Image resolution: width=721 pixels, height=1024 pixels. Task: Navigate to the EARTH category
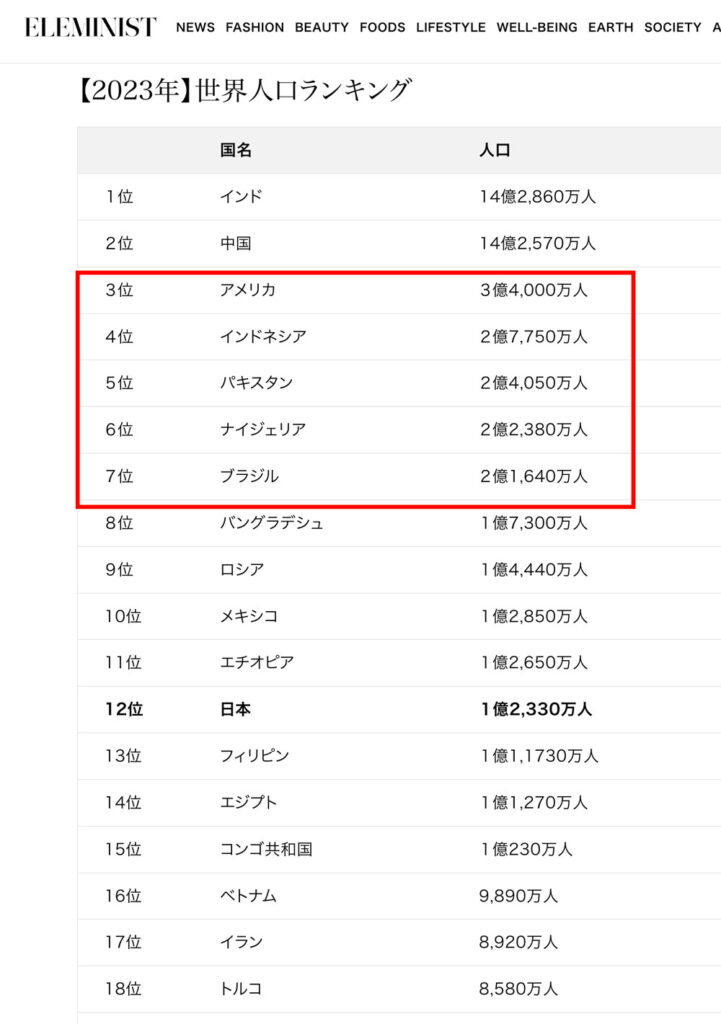click(610, 27)
